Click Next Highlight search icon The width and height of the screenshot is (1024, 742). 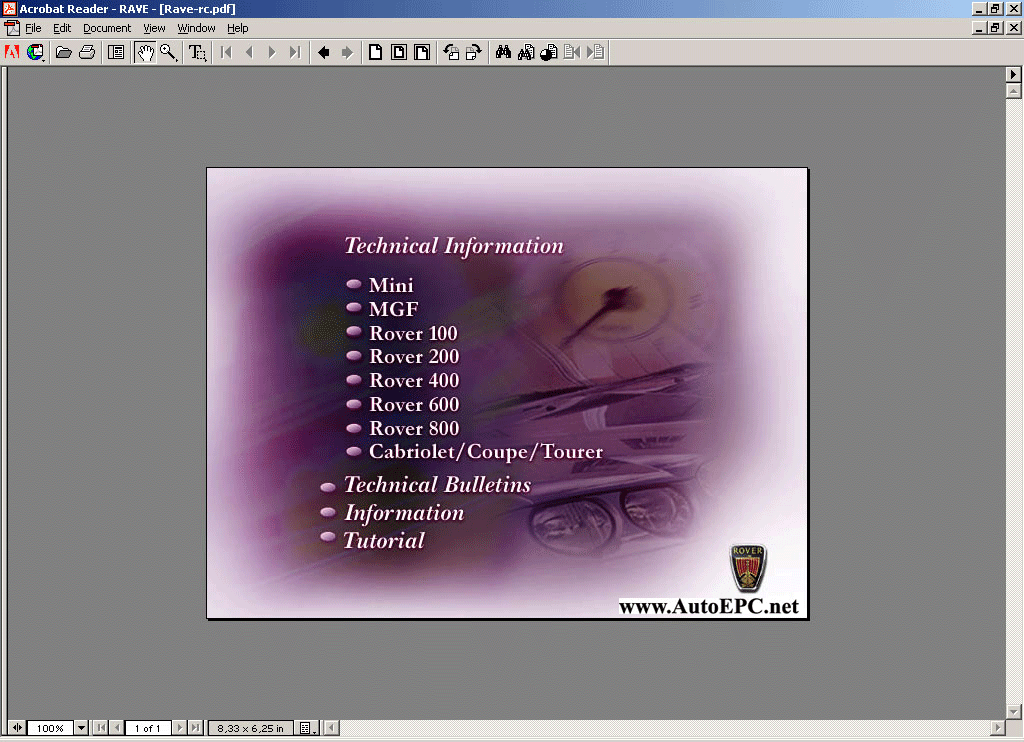coord(596,52)
